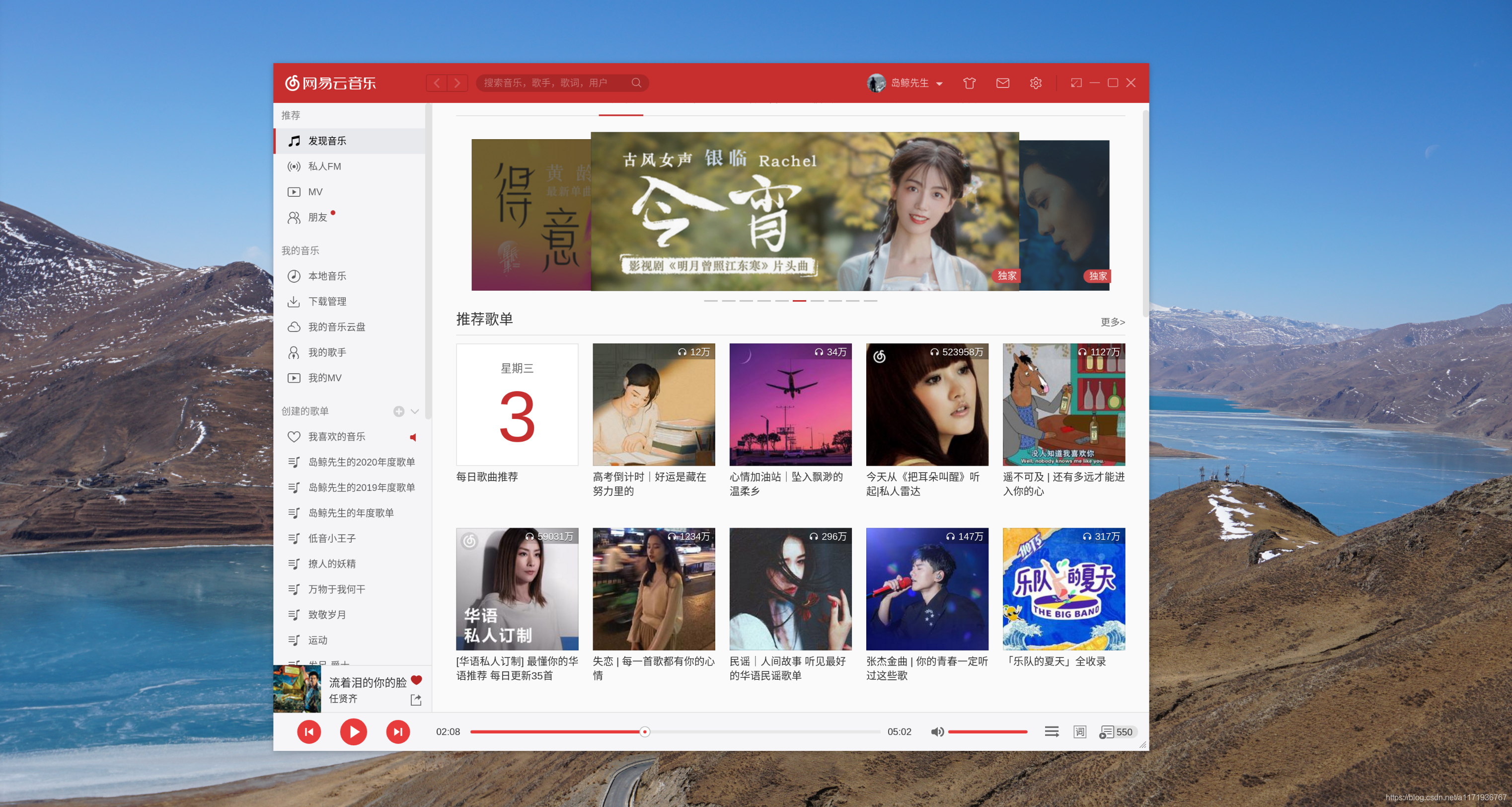The height and width of the screenshot is (807, 1512).
Task: Mute the volume speaker icon
Action: pos(937,732)
